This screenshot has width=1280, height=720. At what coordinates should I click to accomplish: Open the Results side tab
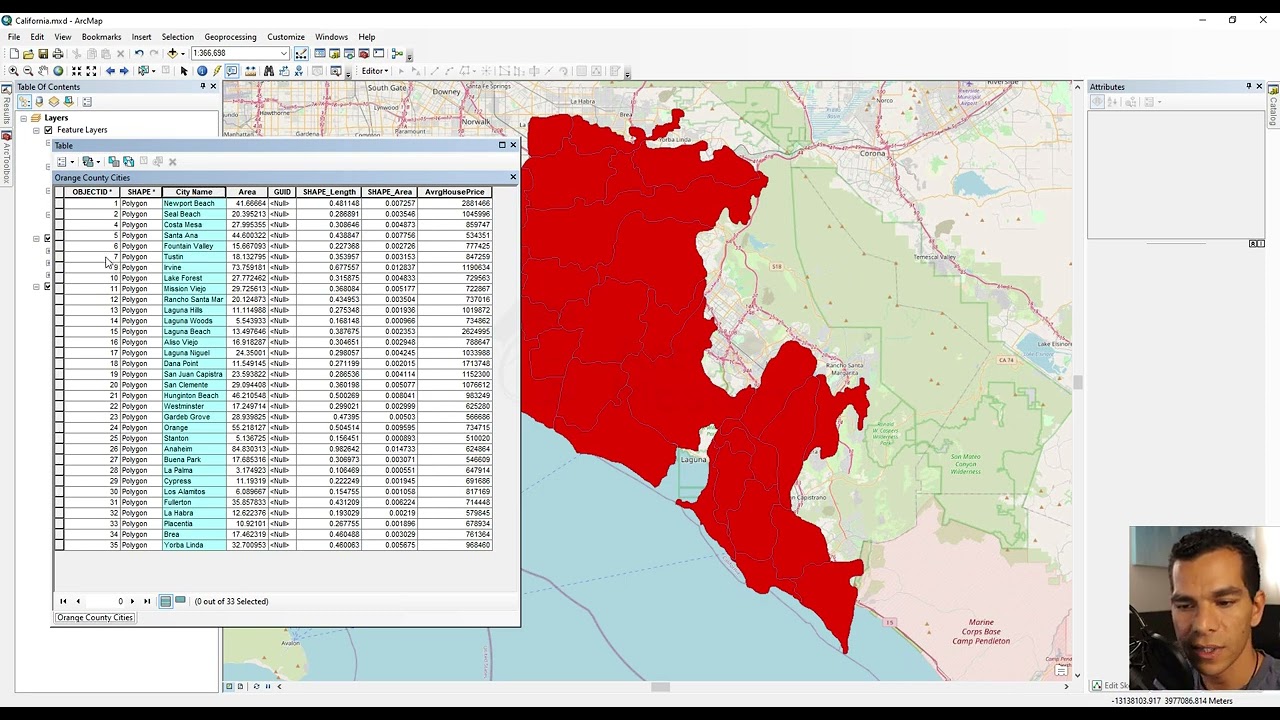[x=6, y=107]
